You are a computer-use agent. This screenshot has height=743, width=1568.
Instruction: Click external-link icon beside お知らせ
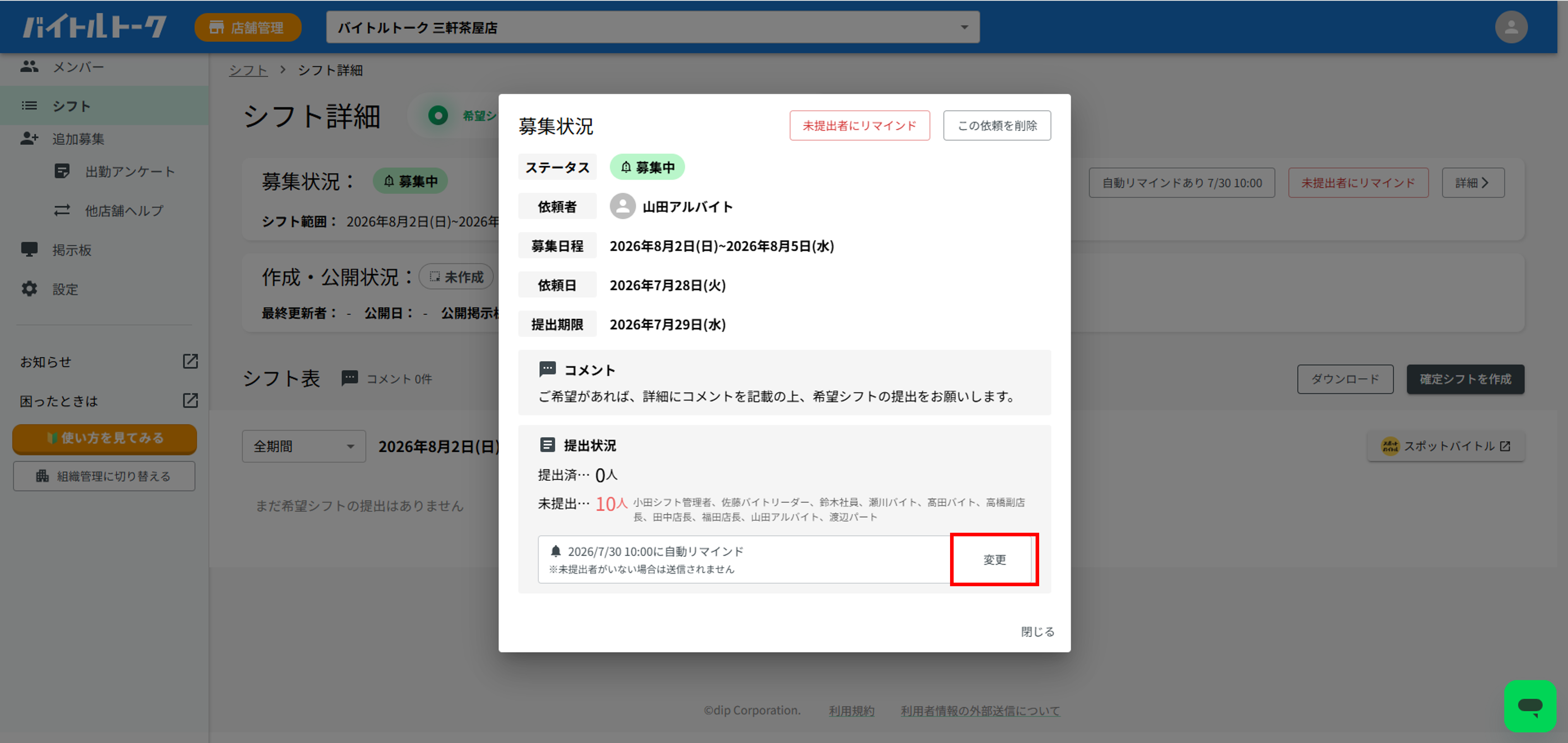click(191, 361)
